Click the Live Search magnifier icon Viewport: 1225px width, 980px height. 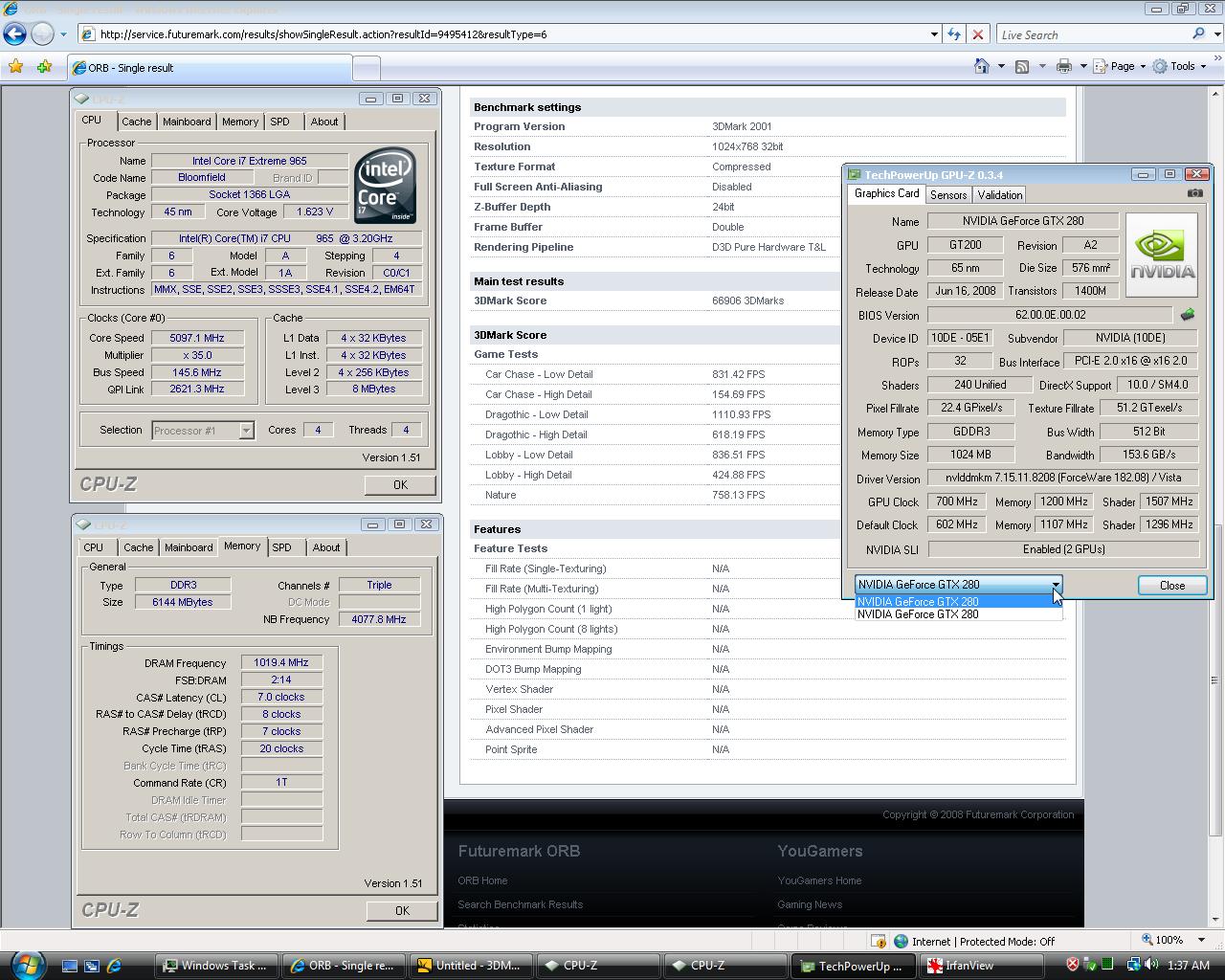[1198, 34]
